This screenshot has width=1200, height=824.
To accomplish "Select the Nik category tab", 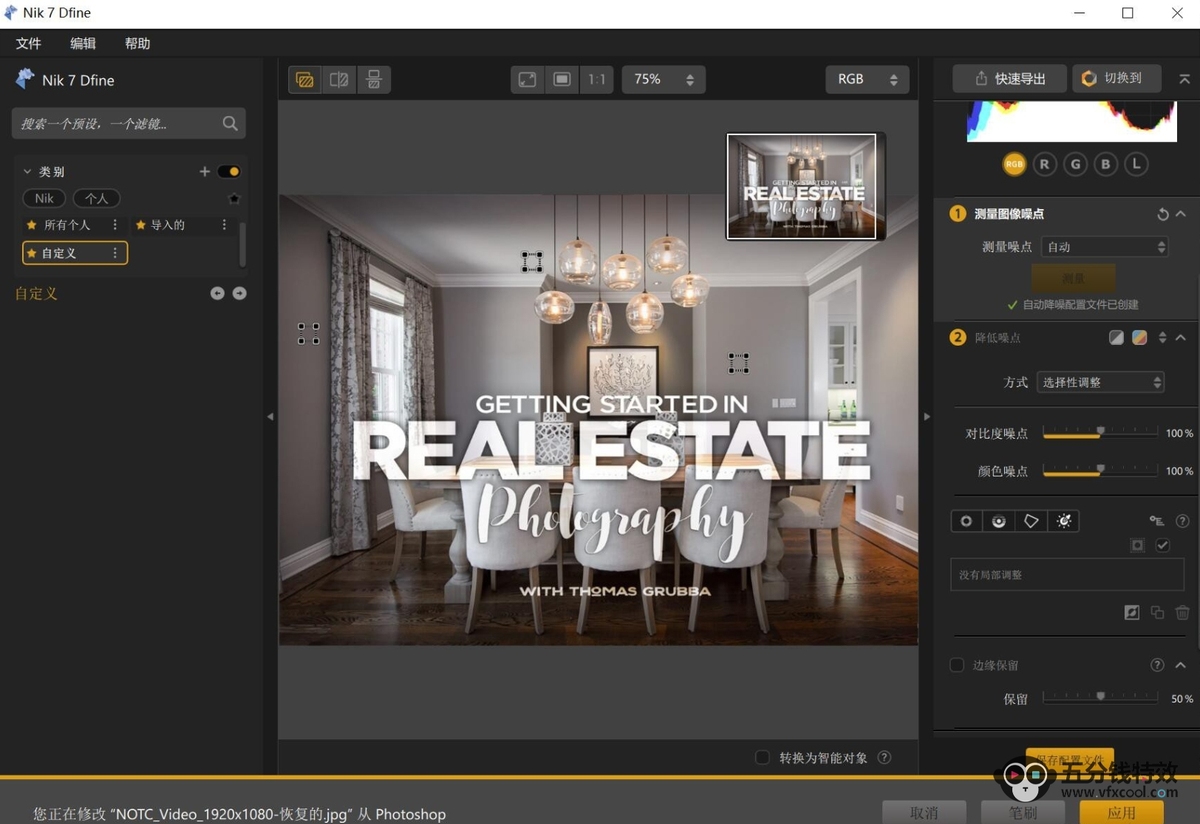I will pos(44,199).
